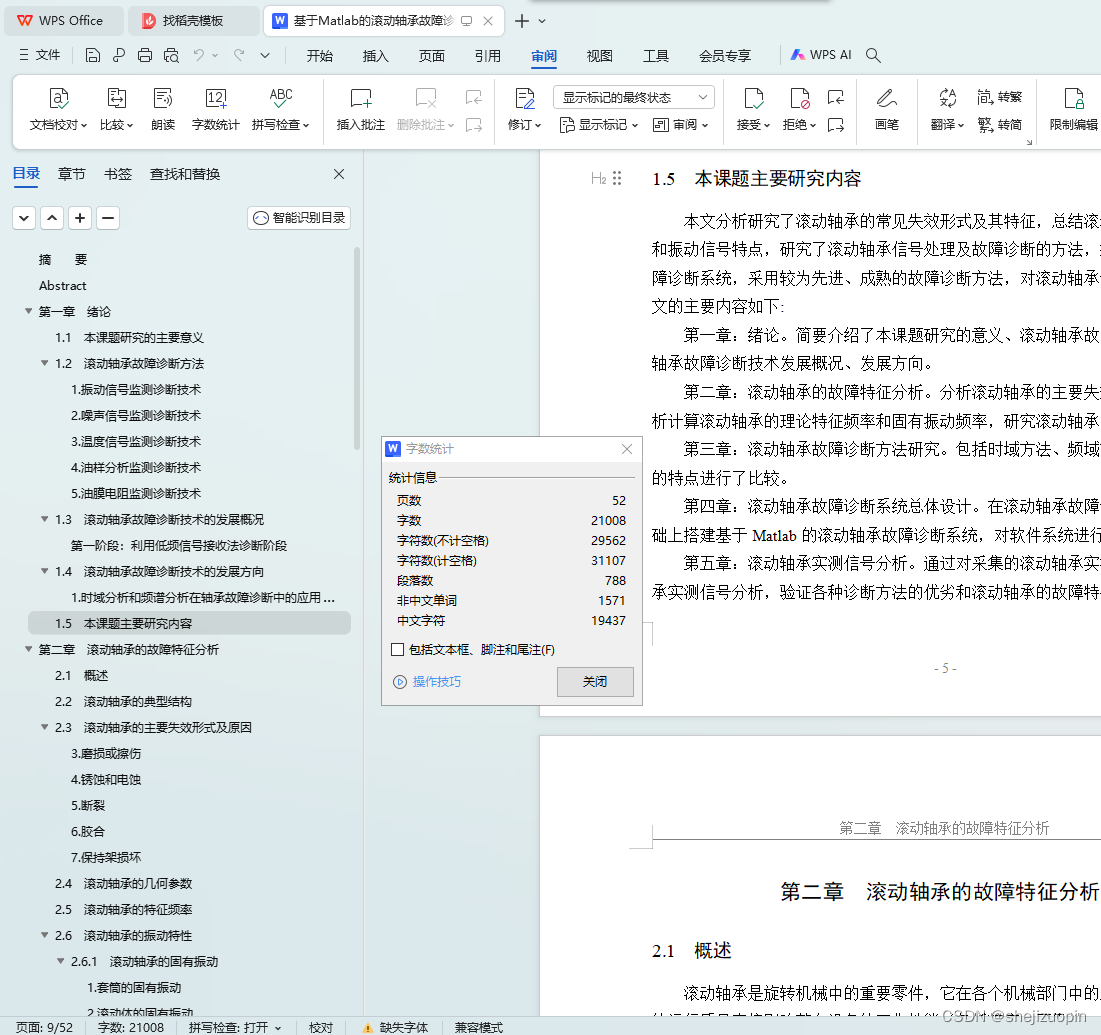Image resolution: width=1101 pixels, height=1035 pixels.
Task: Switch to the 找稻壳模板 tab
Action: coord(193,21)
